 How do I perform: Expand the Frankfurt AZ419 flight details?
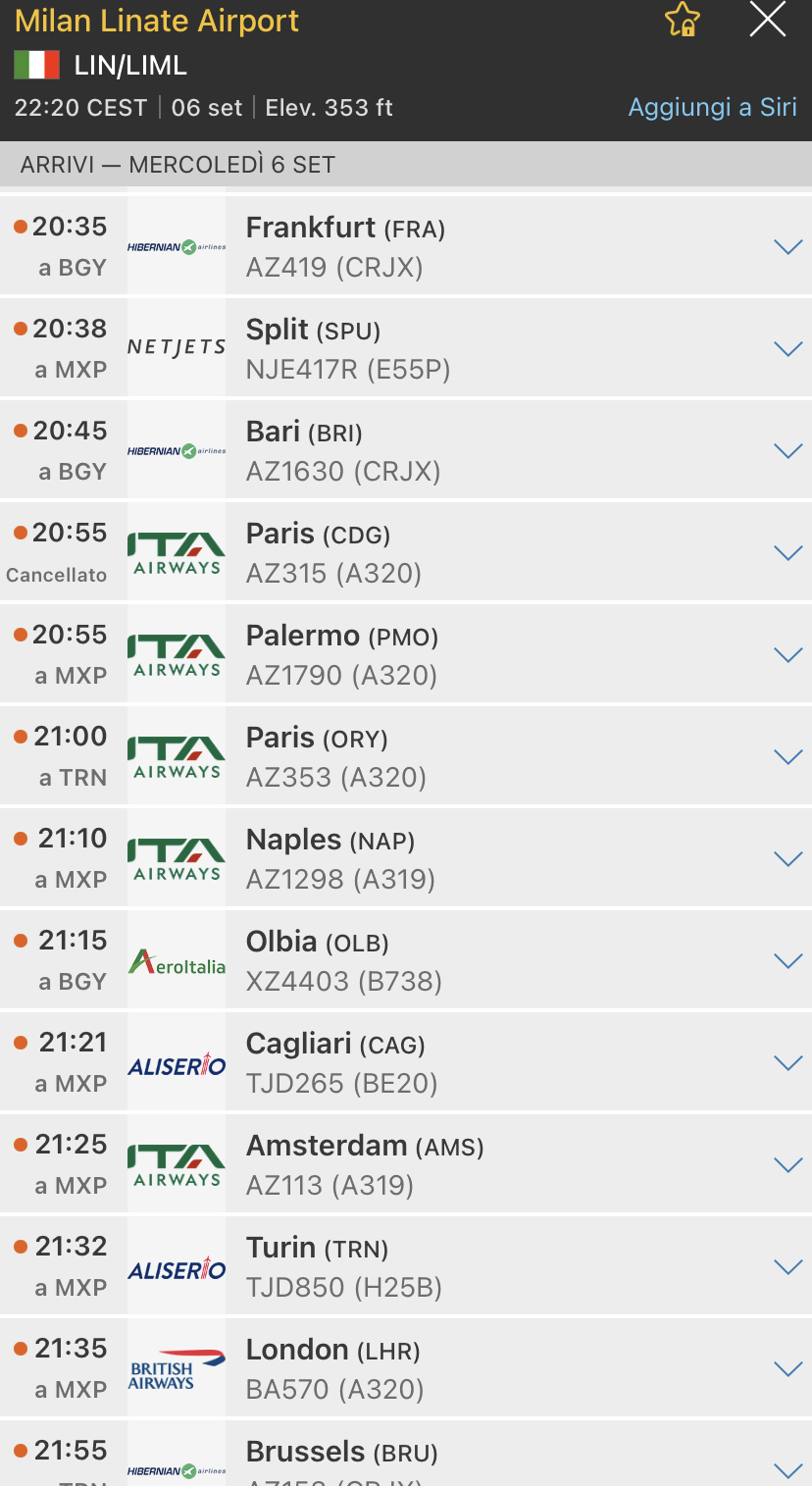[x=788, y=247]
